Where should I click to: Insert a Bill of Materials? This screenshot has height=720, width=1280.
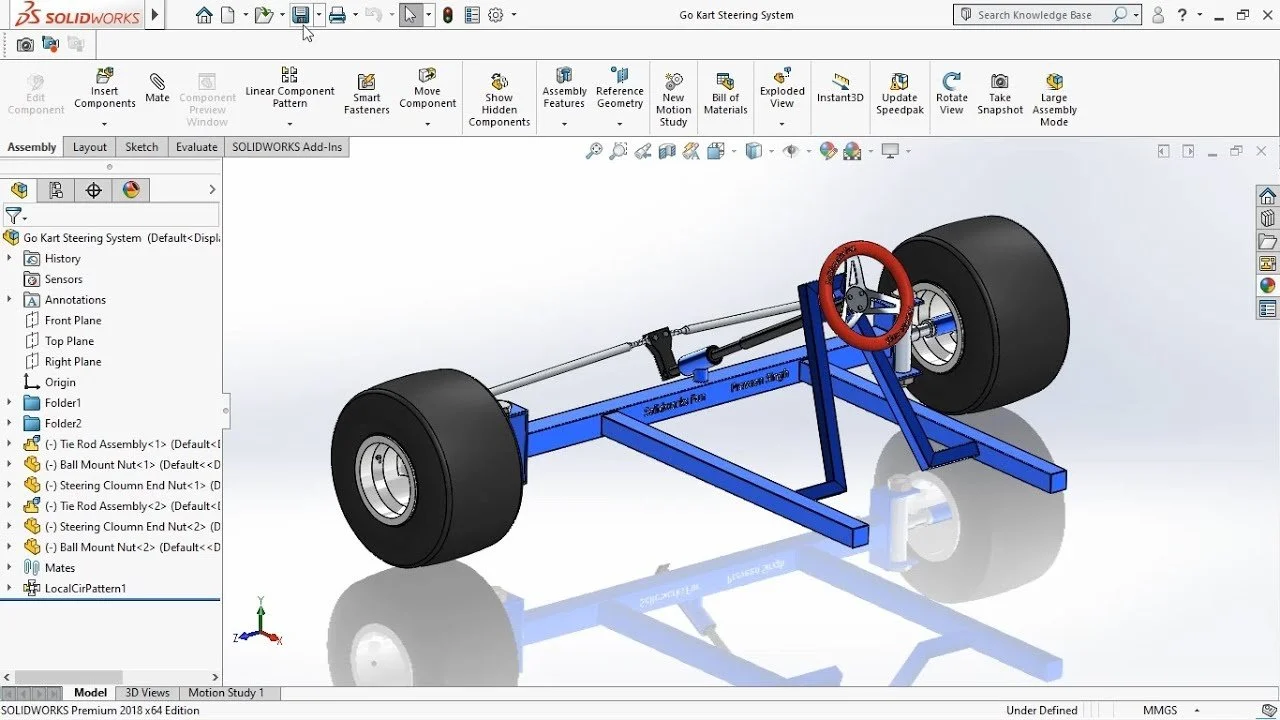tap(725, 94)
